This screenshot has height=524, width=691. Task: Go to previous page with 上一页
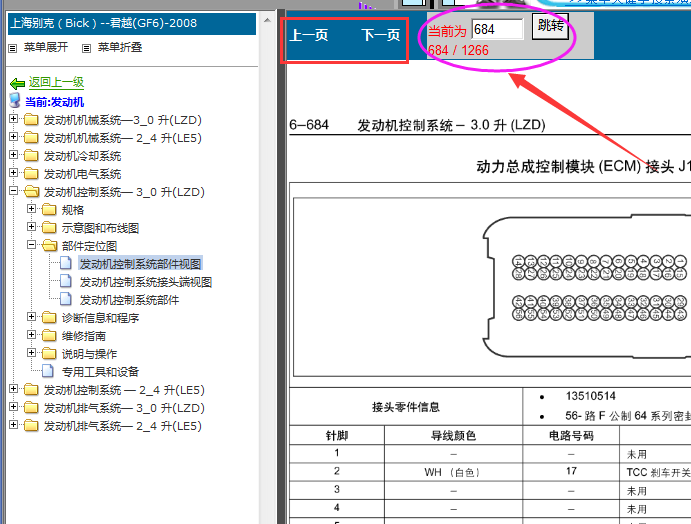tap(309, 35)
